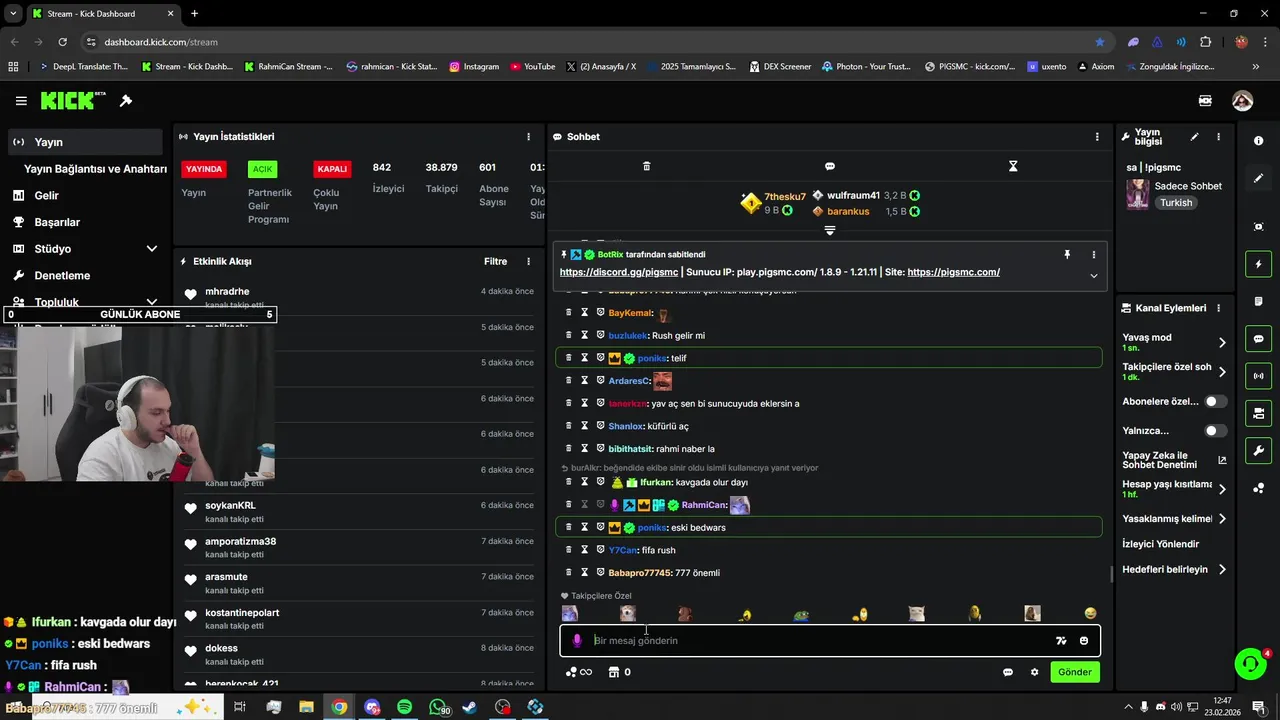The width and height of the screenshot is (1280, 720).
Task: Open Yayın İstatistikleri three-dot menu
Action: pyautogui.click(x=528, y=137)
